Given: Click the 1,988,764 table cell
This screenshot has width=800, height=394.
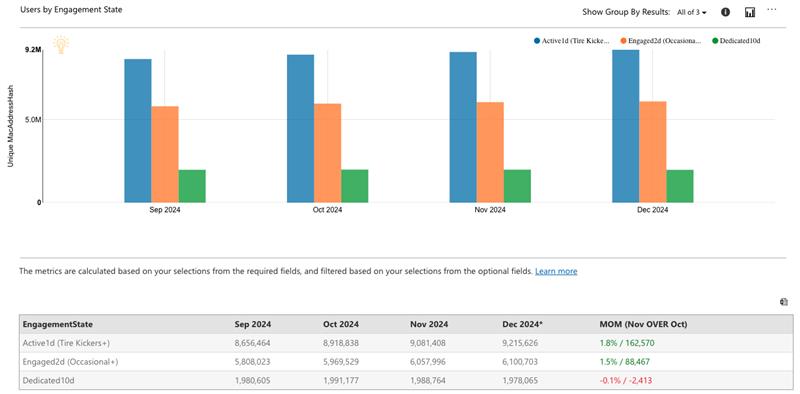Looking at the screenshot, I should point(428,380).
